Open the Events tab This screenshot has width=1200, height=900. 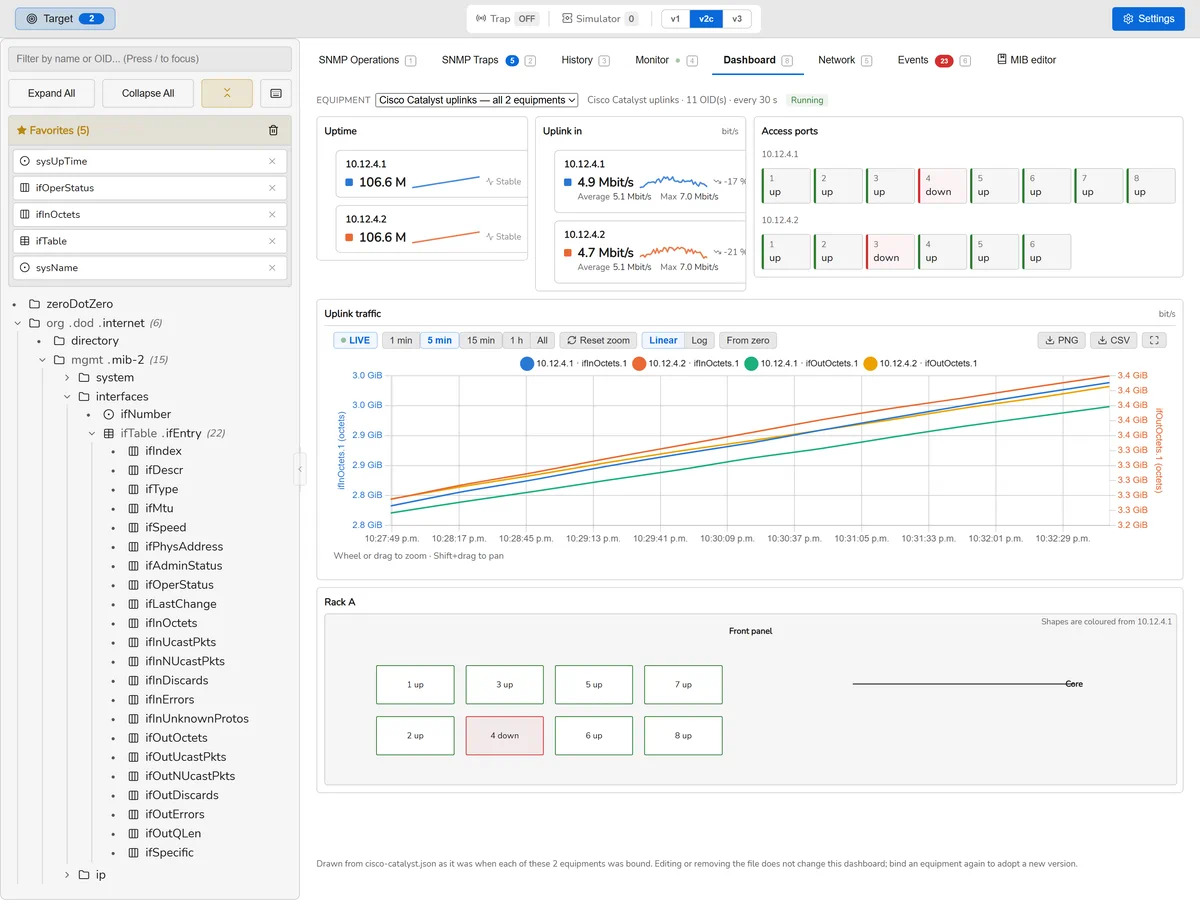point(933,60)
